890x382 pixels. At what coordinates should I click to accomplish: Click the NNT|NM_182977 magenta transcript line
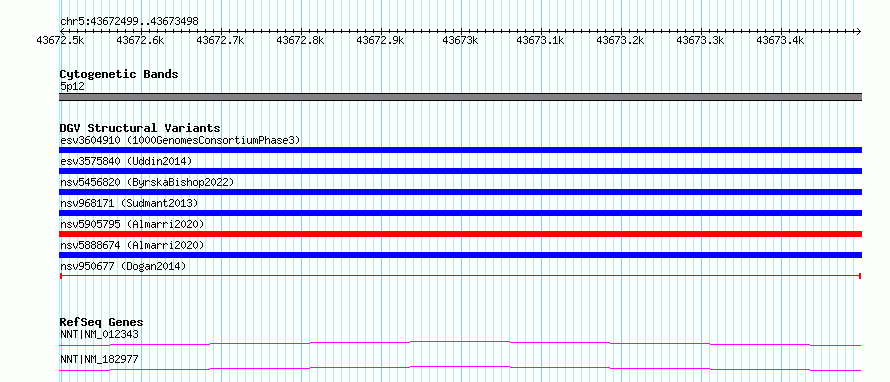coord(460,368)
